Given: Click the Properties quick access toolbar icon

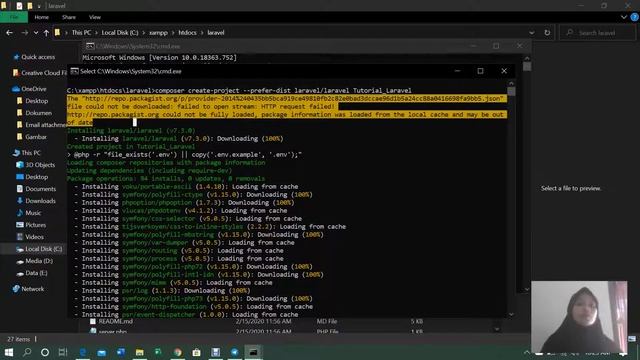Looking at the screenshot, I should point(19,6).
